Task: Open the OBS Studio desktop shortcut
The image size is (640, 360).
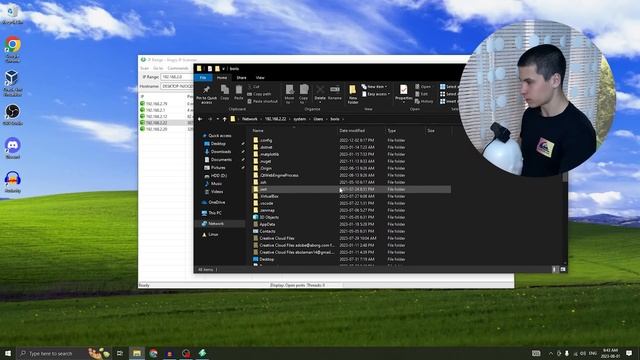Action: pos(13,115)
